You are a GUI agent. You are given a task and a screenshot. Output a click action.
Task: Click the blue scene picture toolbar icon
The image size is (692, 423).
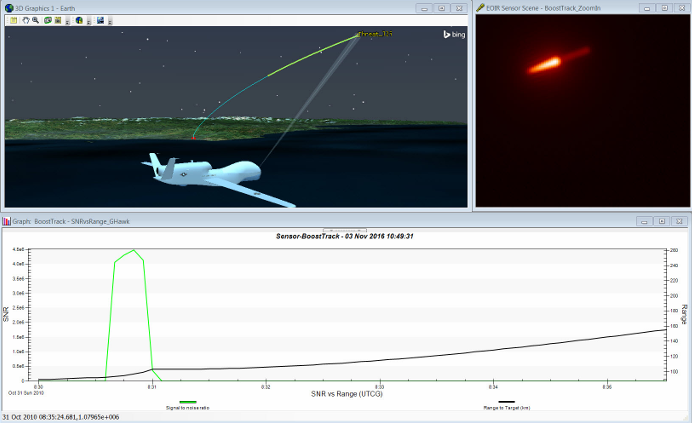coord(100,20)
